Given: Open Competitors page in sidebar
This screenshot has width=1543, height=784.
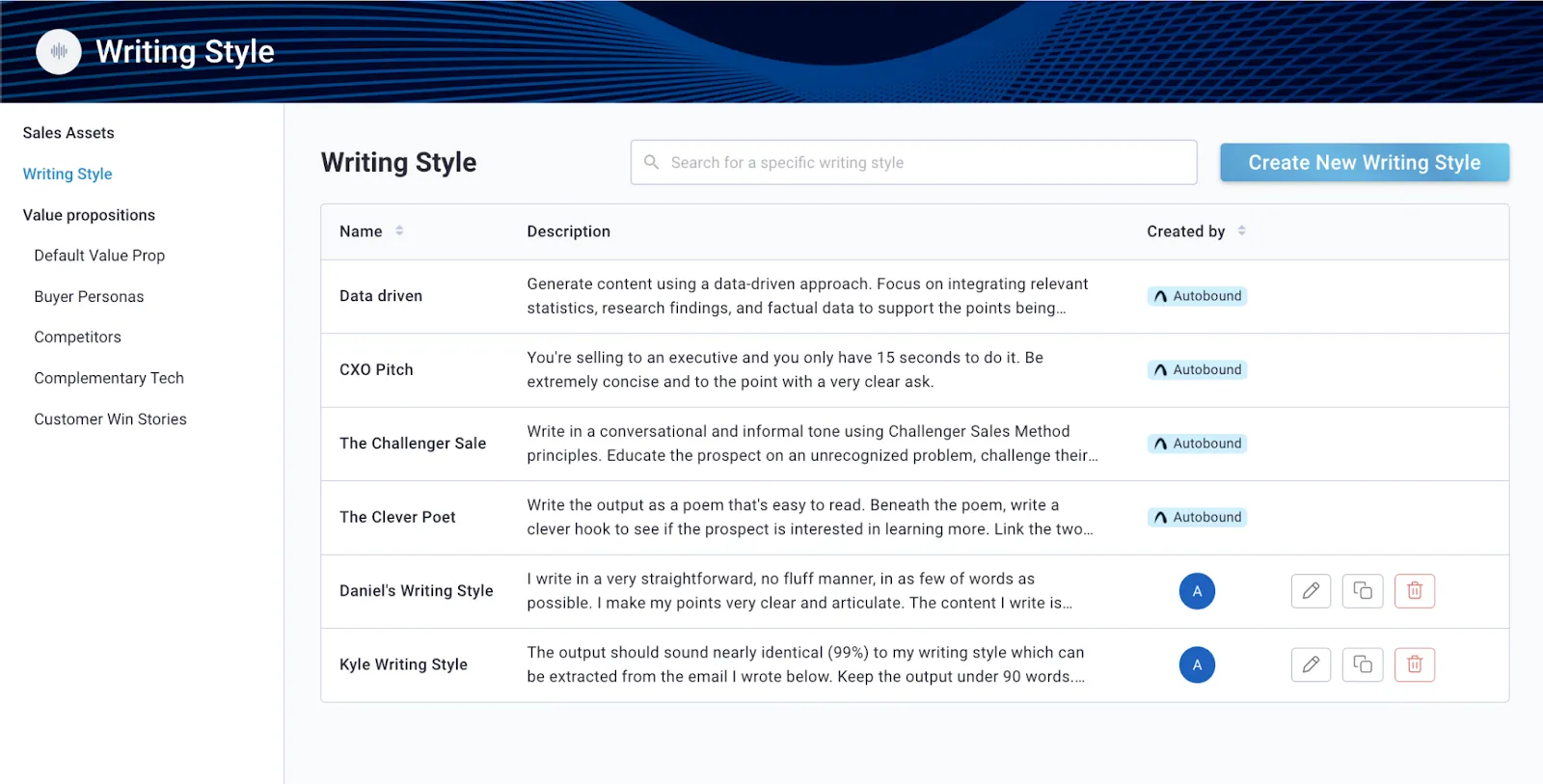Looking at the screenshot, I should click(77, 338).
